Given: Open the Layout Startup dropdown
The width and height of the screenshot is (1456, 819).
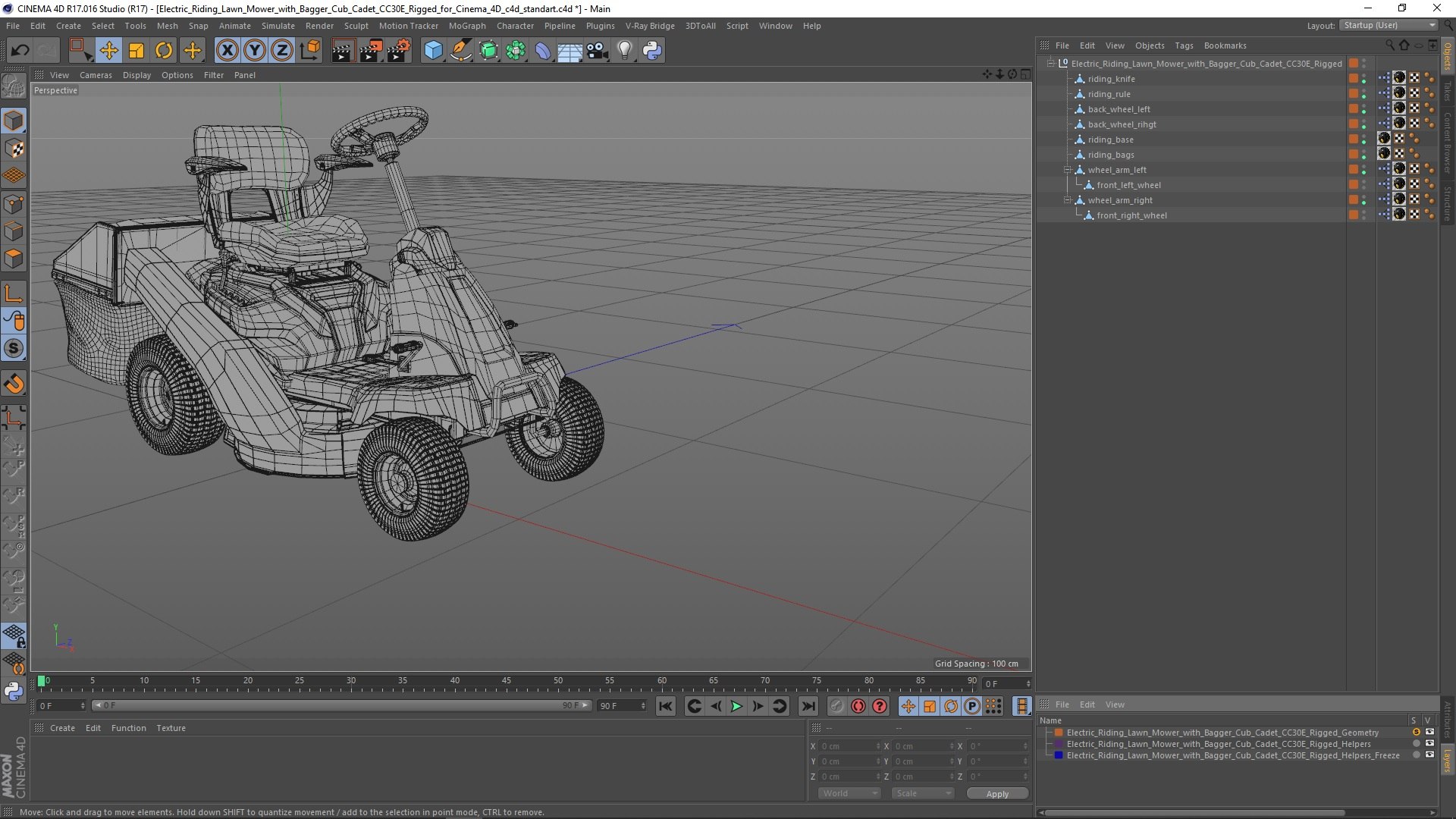Looking at the screenshot, I should coord(1389,25).
